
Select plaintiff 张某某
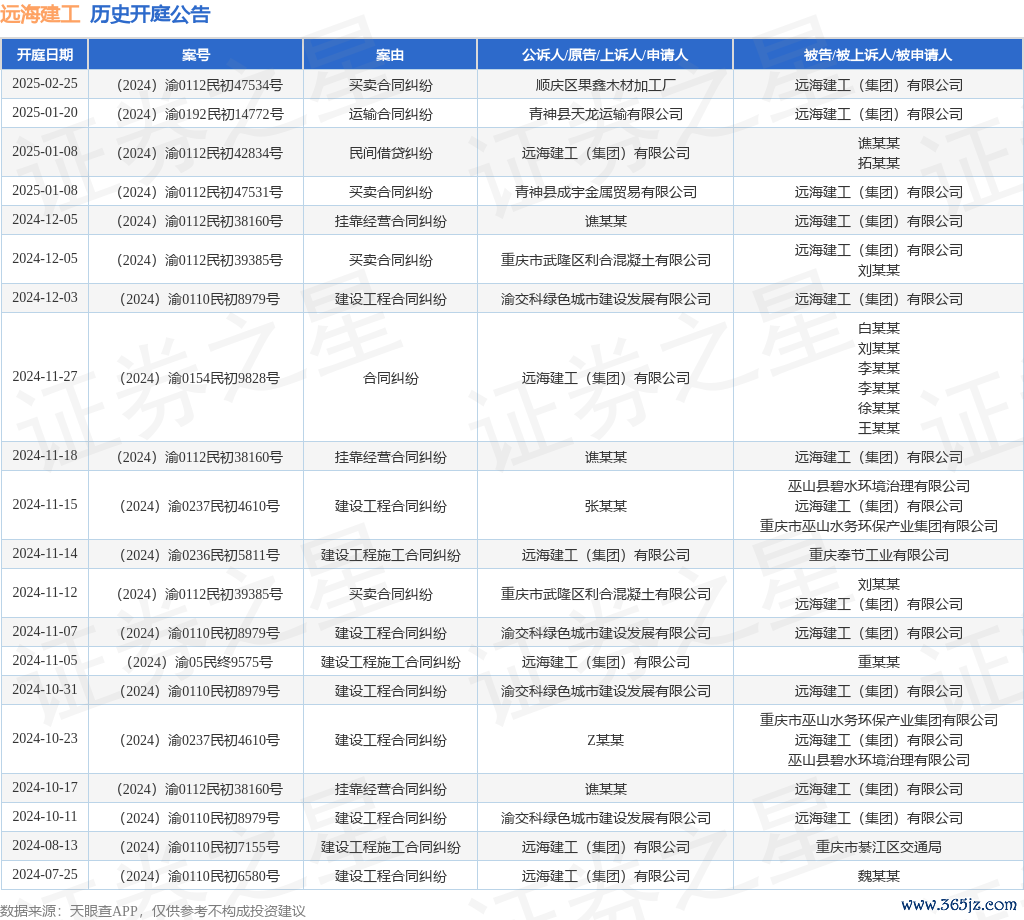[605, 507]
